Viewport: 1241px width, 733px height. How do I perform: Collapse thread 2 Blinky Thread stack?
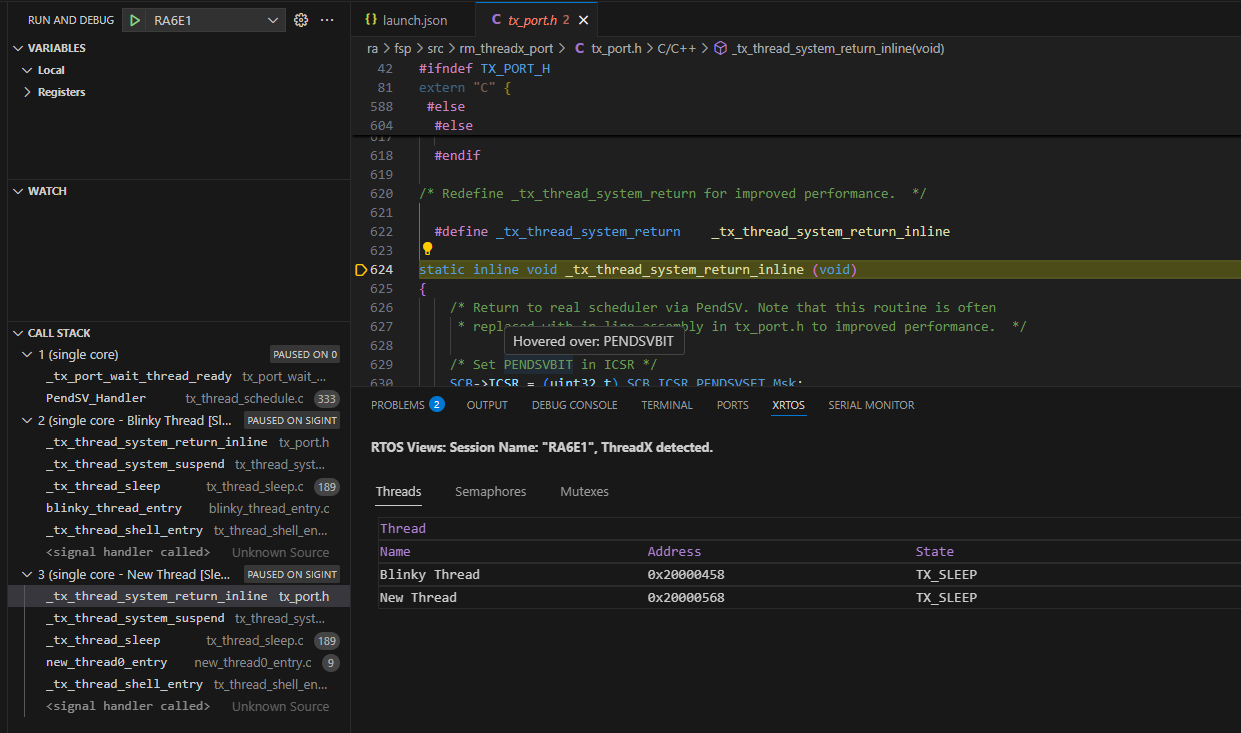click(x=28, y=420)
